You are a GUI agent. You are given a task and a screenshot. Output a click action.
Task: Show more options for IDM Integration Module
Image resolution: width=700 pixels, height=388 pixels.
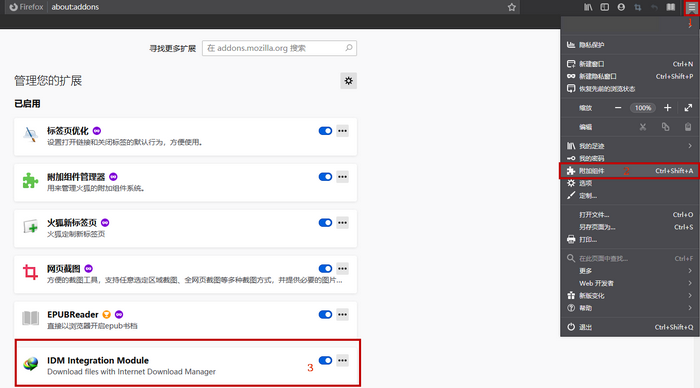tap(342, 360)
